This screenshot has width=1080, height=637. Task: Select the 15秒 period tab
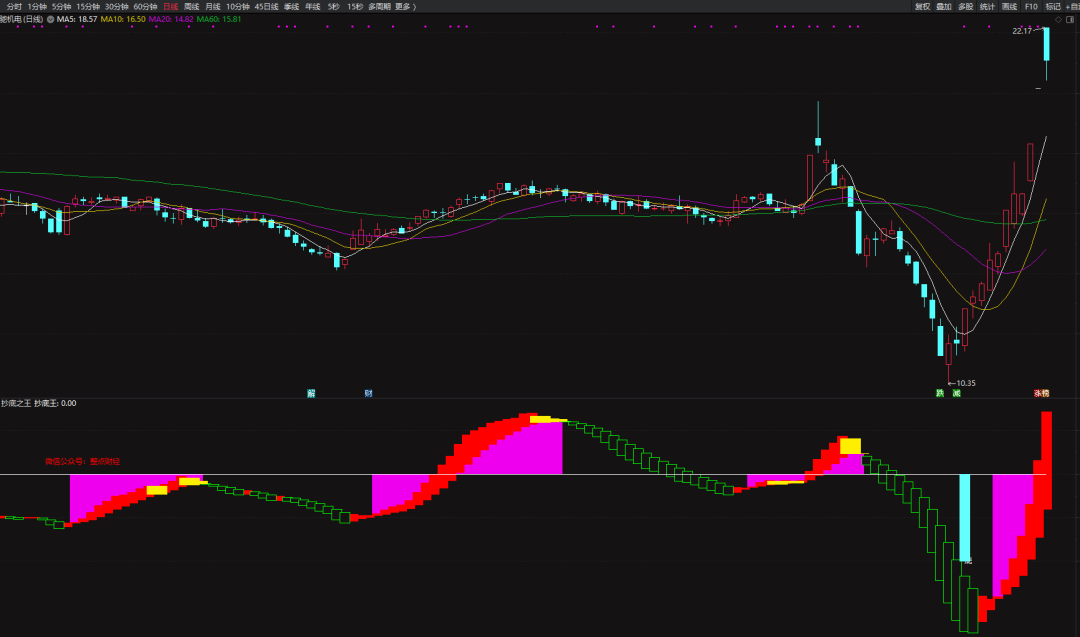tap(355, 6)
